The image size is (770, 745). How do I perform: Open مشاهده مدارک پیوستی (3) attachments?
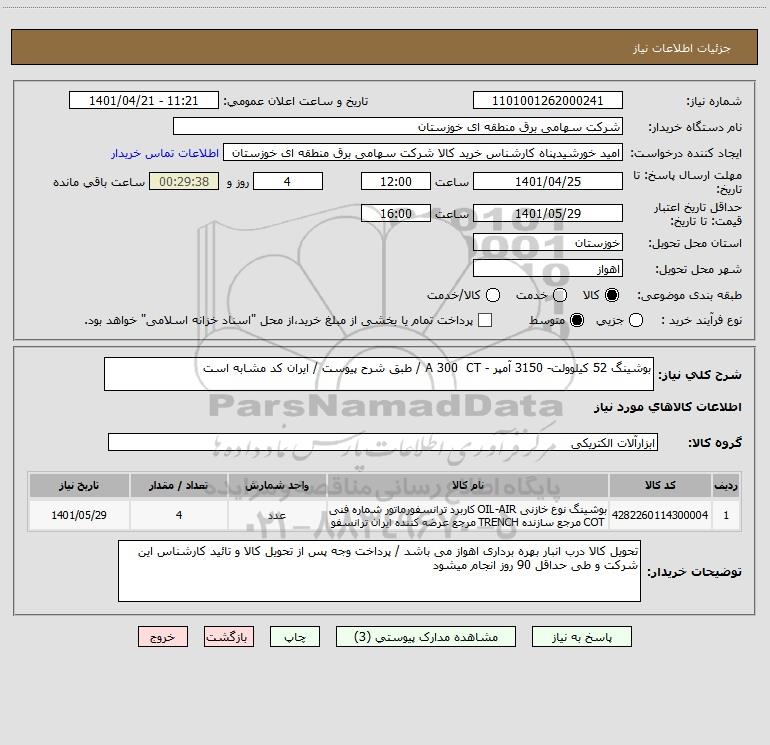point(426,637)
